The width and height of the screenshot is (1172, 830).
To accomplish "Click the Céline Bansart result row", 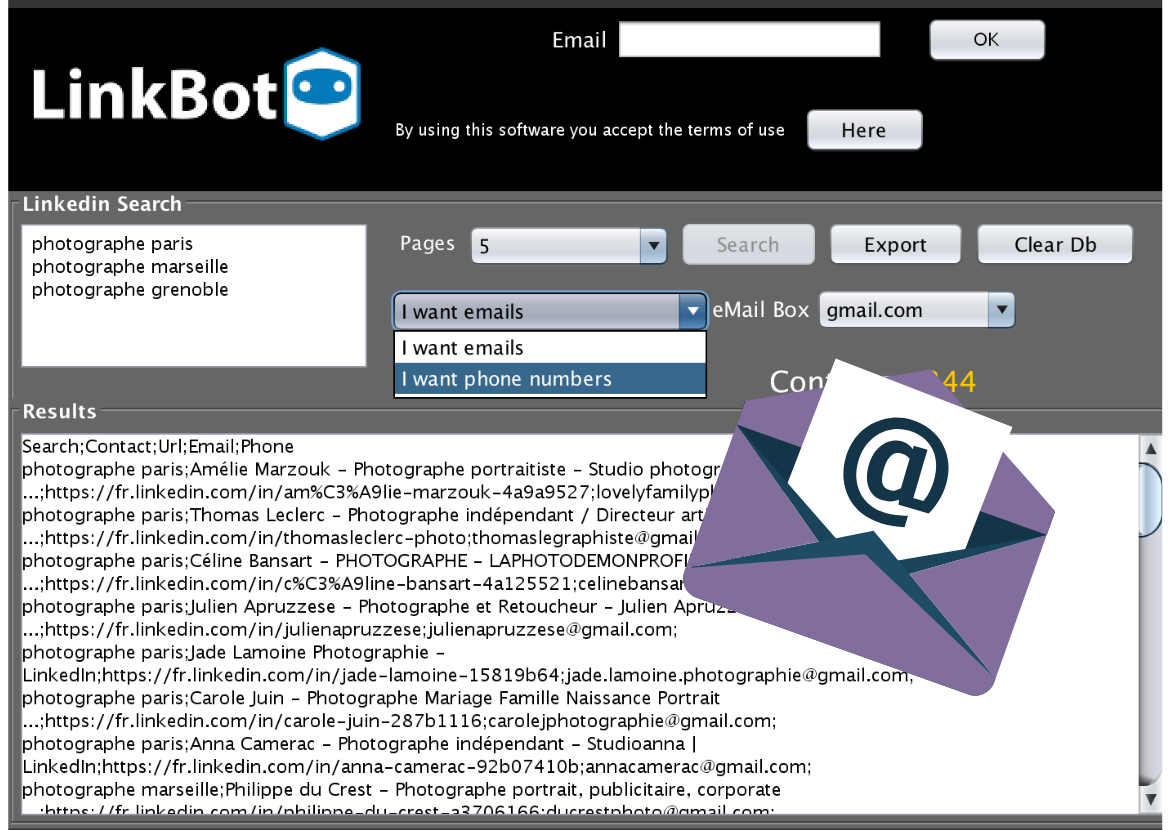I will 355,561.
